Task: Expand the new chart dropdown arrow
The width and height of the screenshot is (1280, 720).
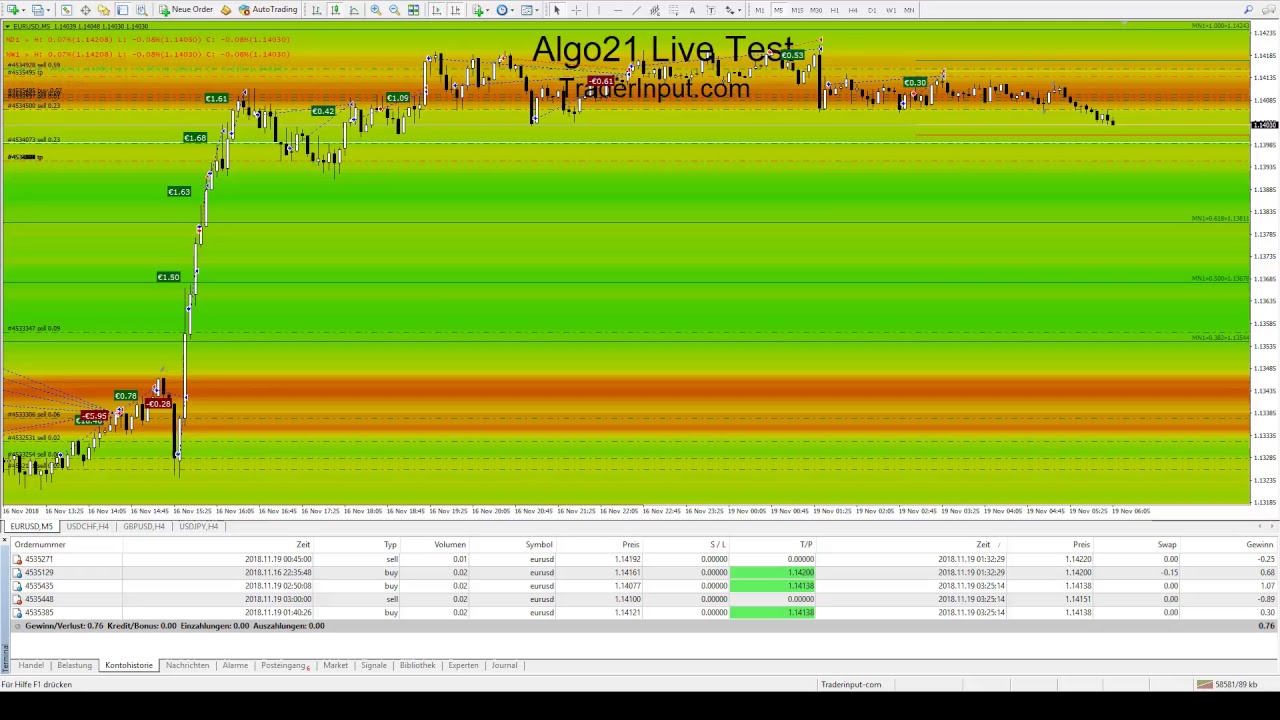Action: (x=23, y=10)
